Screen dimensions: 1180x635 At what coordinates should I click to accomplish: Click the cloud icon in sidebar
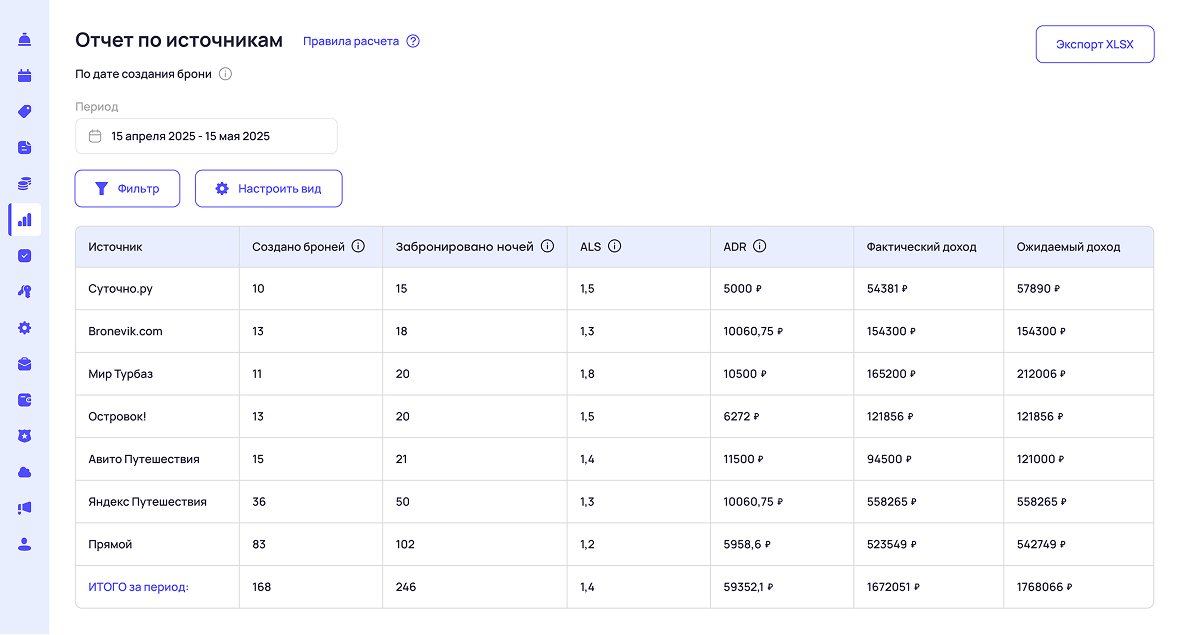[24, 472]
